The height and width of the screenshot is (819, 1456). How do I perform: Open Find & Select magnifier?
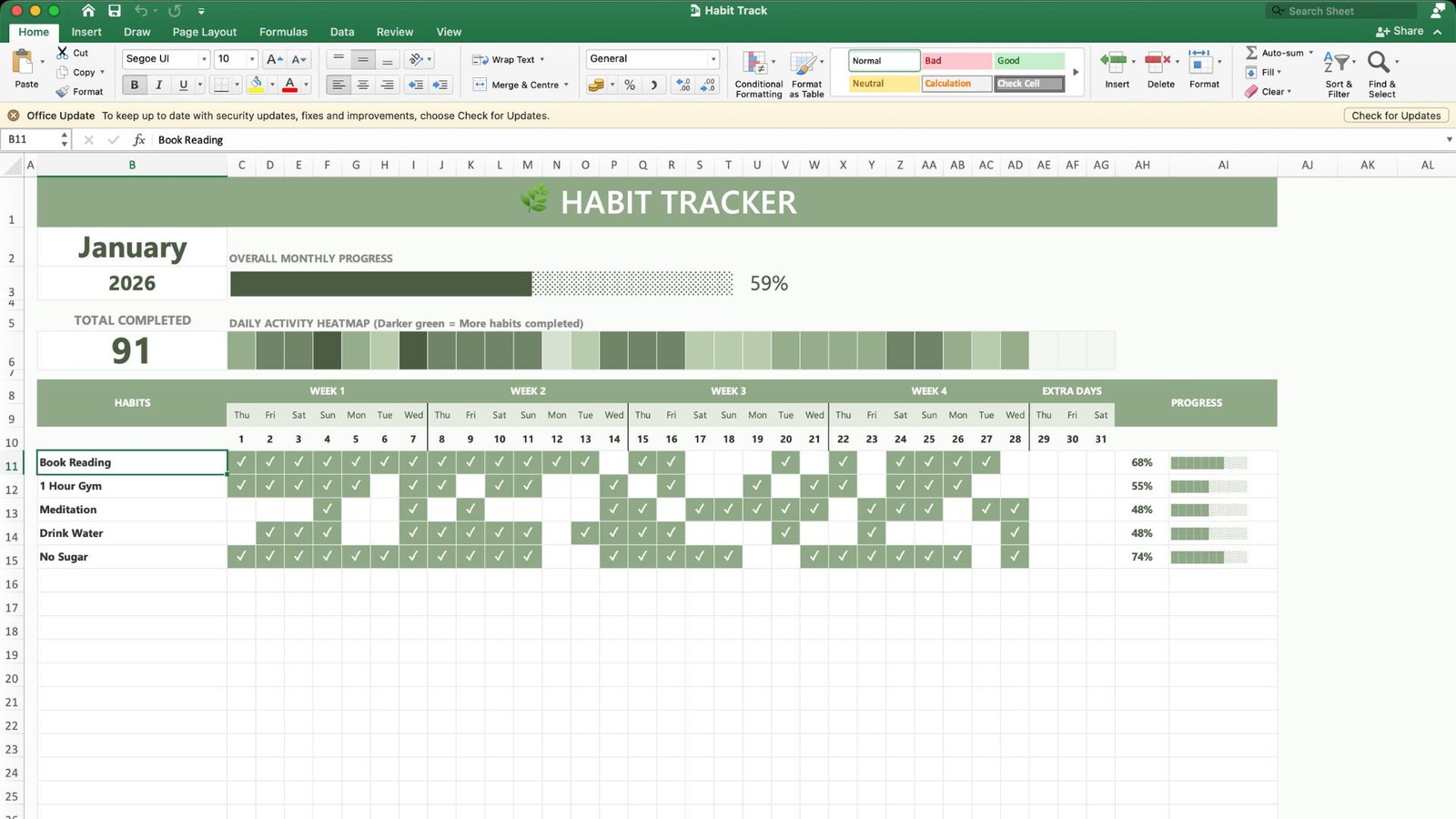1381,75
